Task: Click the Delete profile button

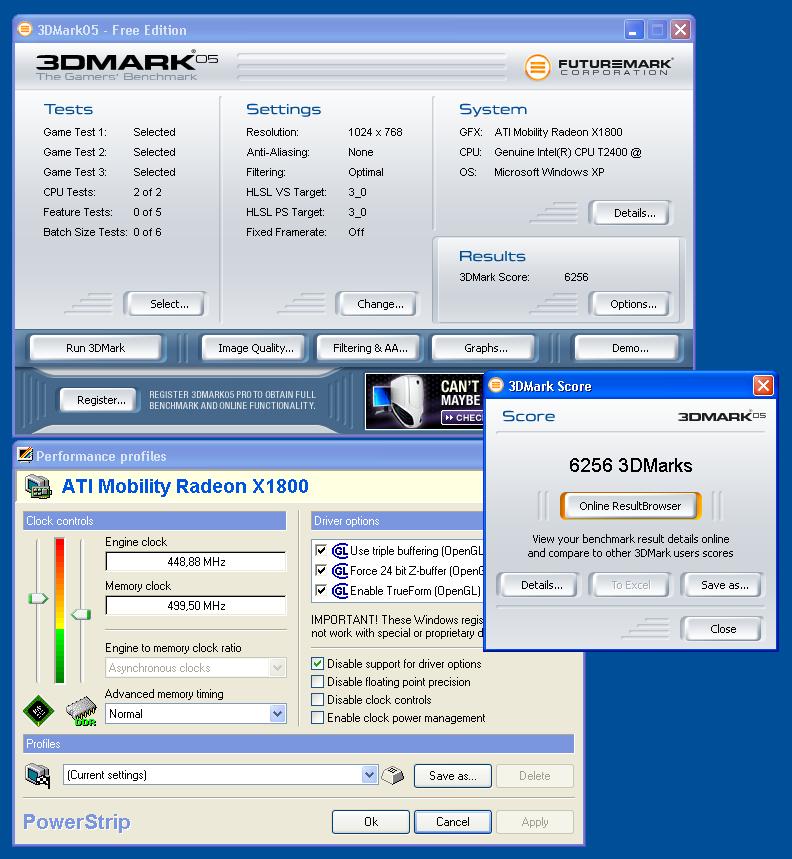Action: point(535,776)
